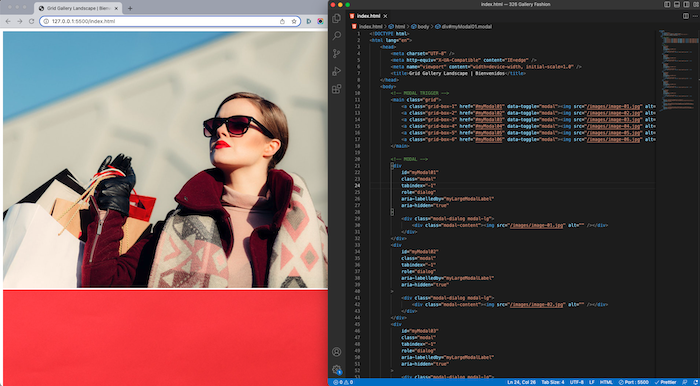Change the Tab Size: 4 setting
The height and width of the screenshot is (386, 700).
[553, 382]
